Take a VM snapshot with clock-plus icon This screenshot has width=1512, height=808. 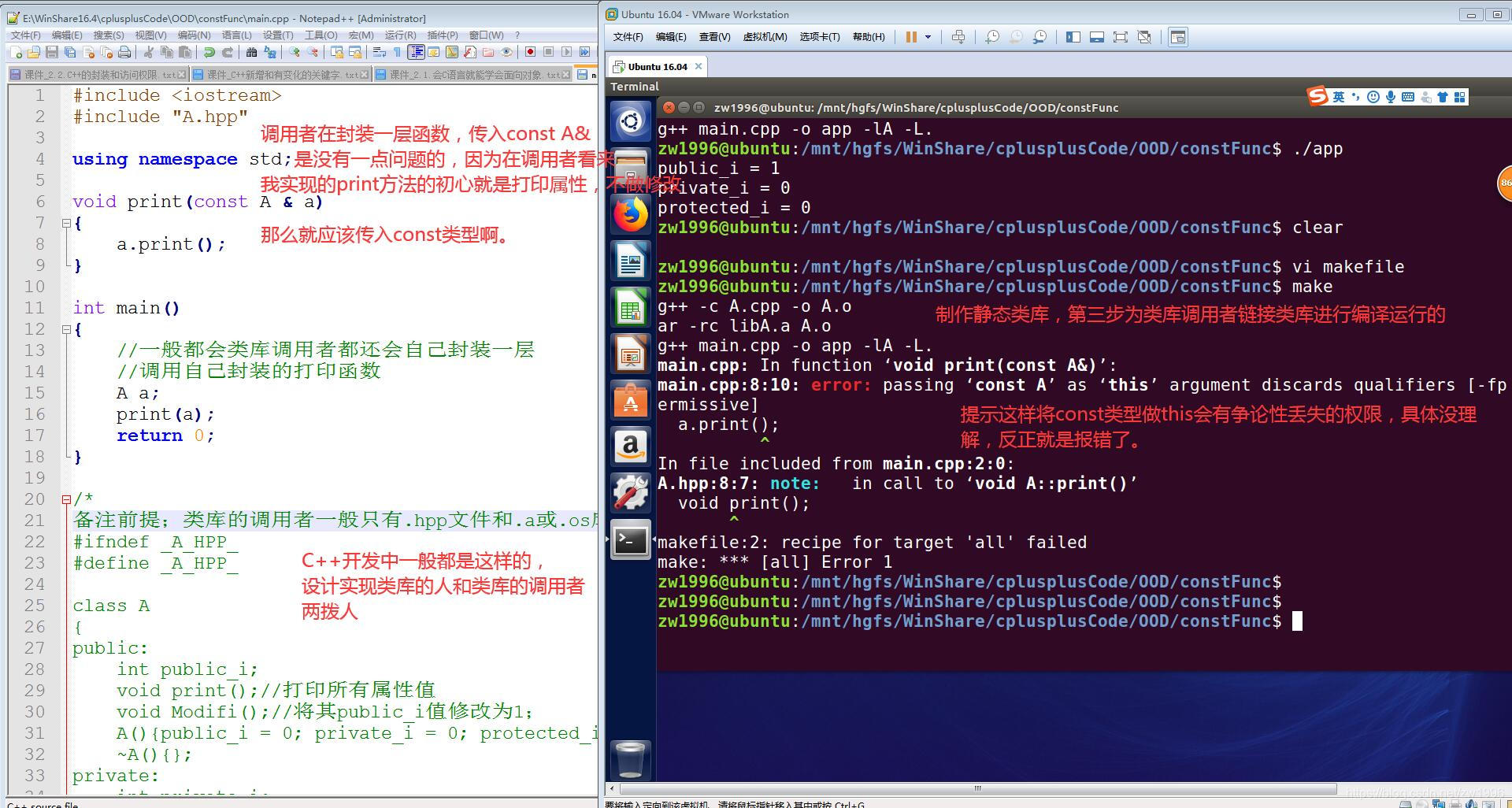992,37
